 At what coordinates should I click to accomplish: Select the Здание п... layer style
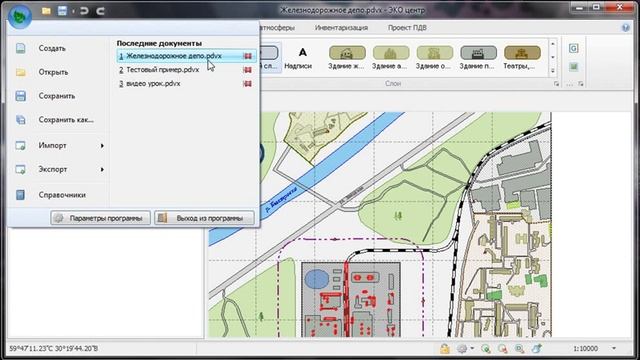[478, 58]
